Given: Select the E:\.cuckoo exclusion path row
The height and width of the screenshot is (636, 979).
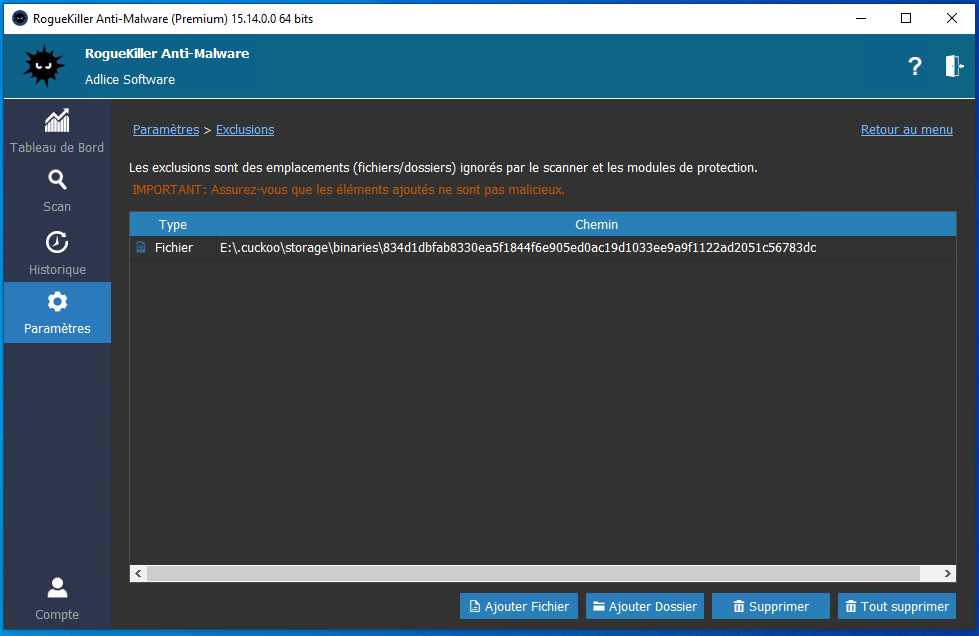Looking at the screenshot, I should click(x=518, y=248).
